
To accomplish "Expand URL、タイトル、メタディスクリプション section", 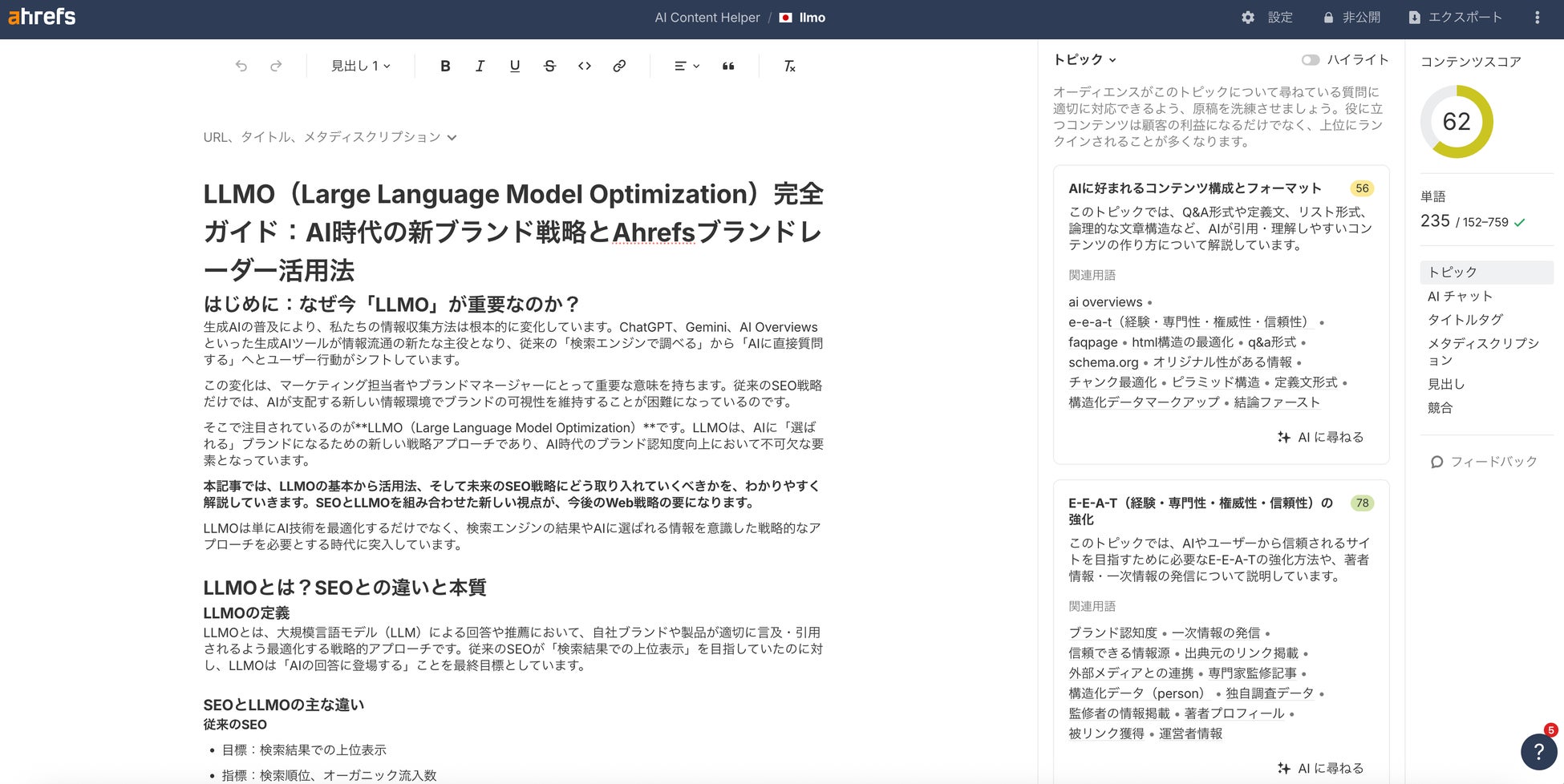I will (330, 137).
